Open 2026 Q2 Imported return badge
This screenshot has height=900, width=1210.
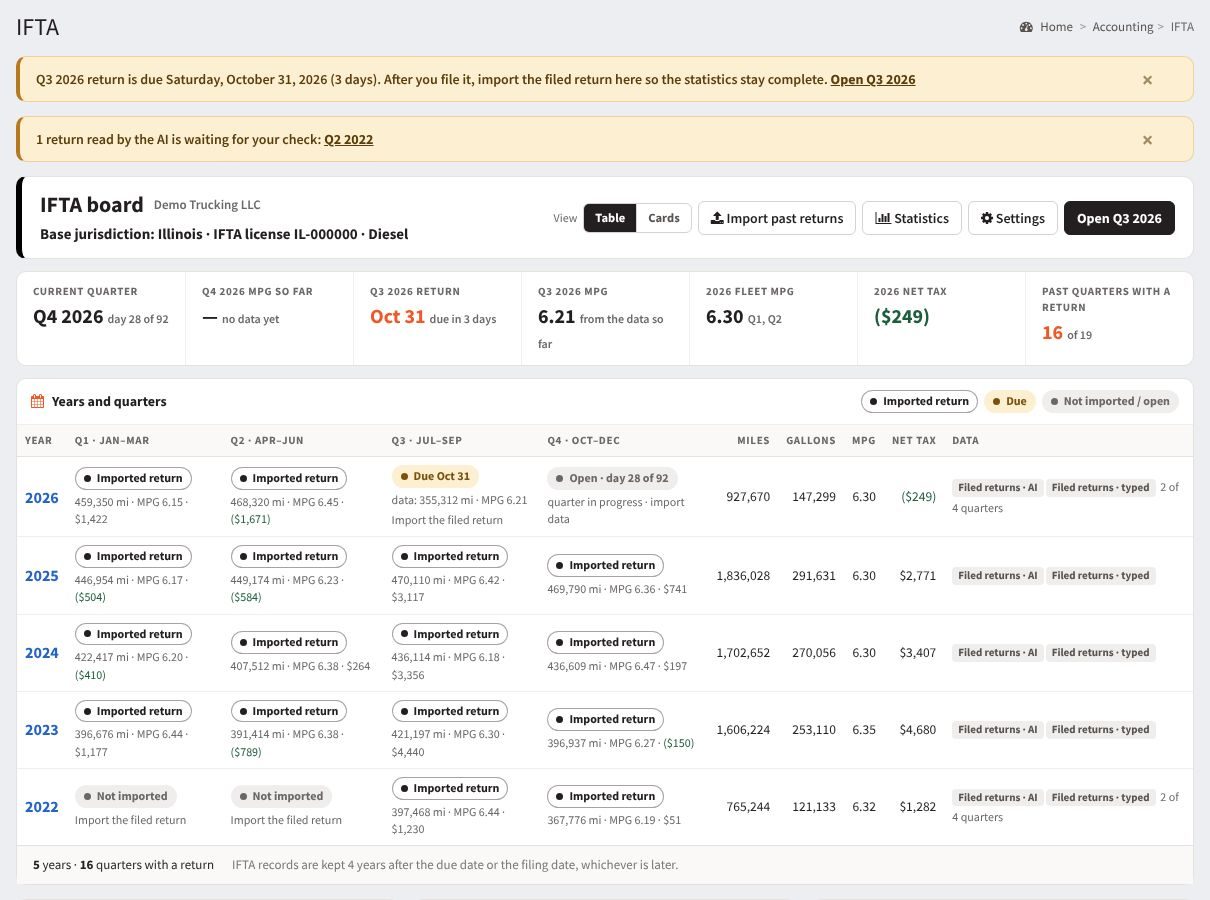pyautogui.click(x=289, y=478)
